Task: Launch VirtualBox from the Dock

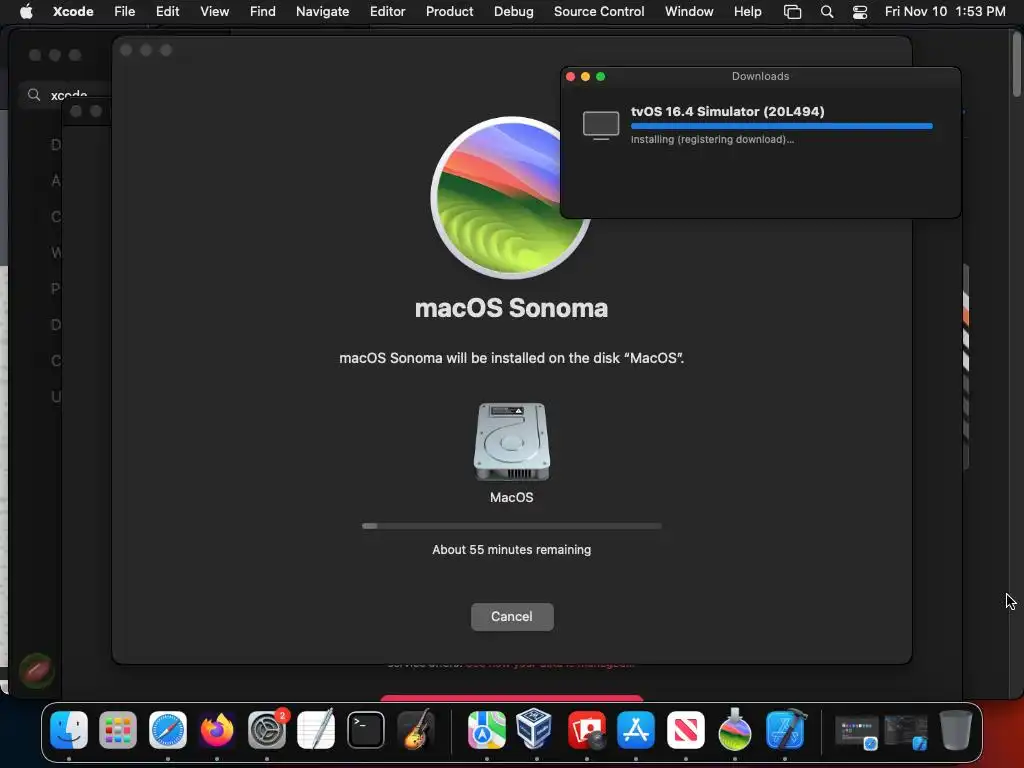Action: (536, 729)
